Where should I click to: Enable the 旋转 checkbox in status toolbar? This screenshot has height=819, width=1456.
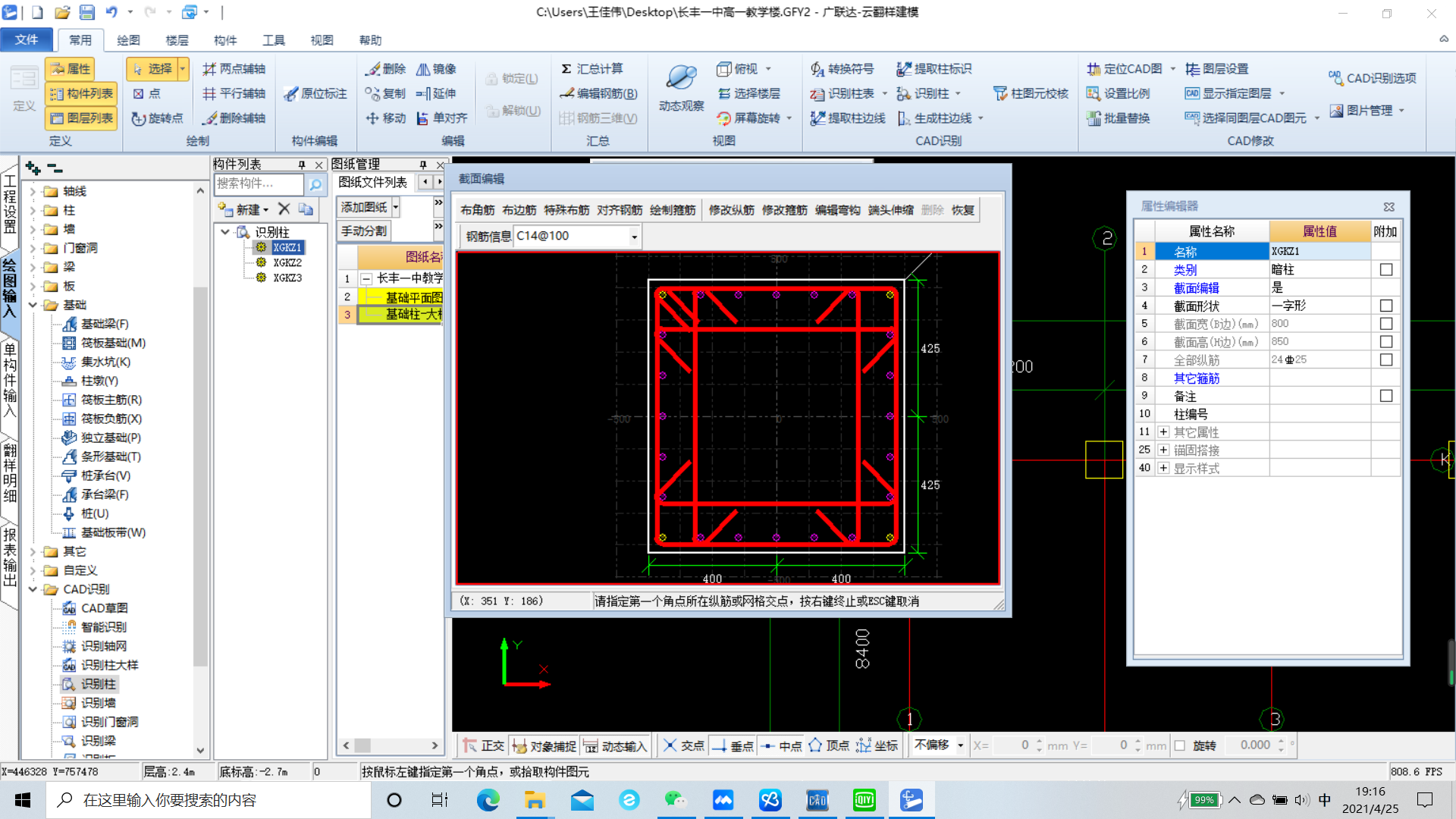(x=1180, y=745)
